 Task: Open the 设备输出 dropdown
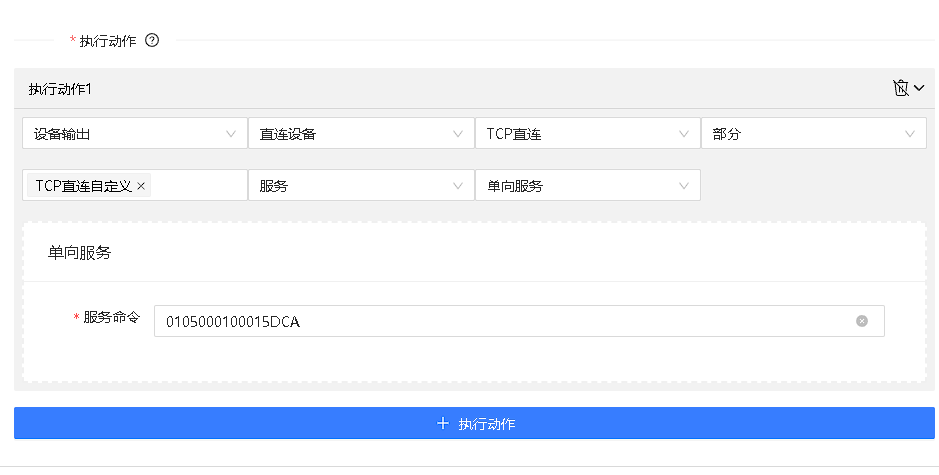pos(134,134)
